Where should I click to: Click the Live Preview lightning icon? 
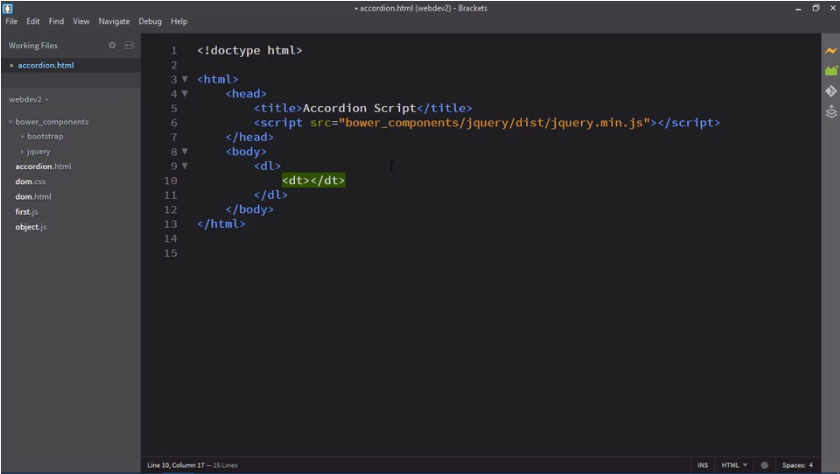831,51
